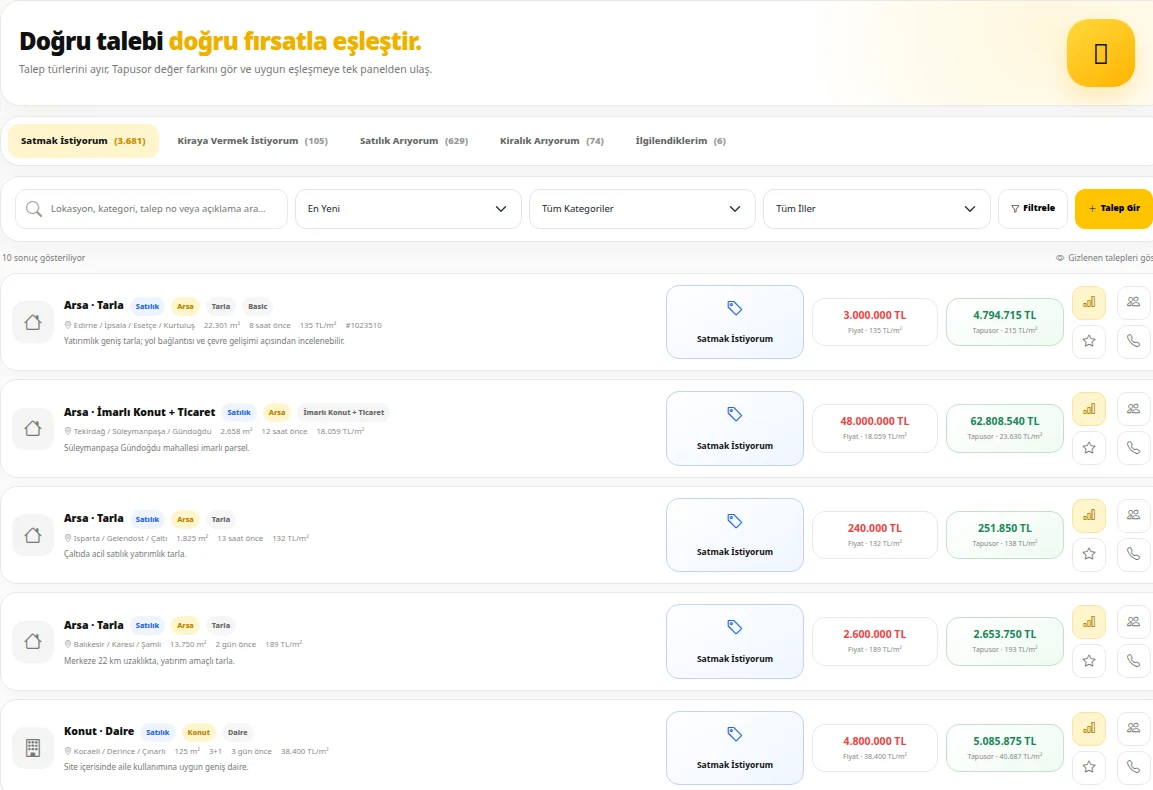Click the large yellow header icon button
1153x790 pixels.
coord(1101,53)
